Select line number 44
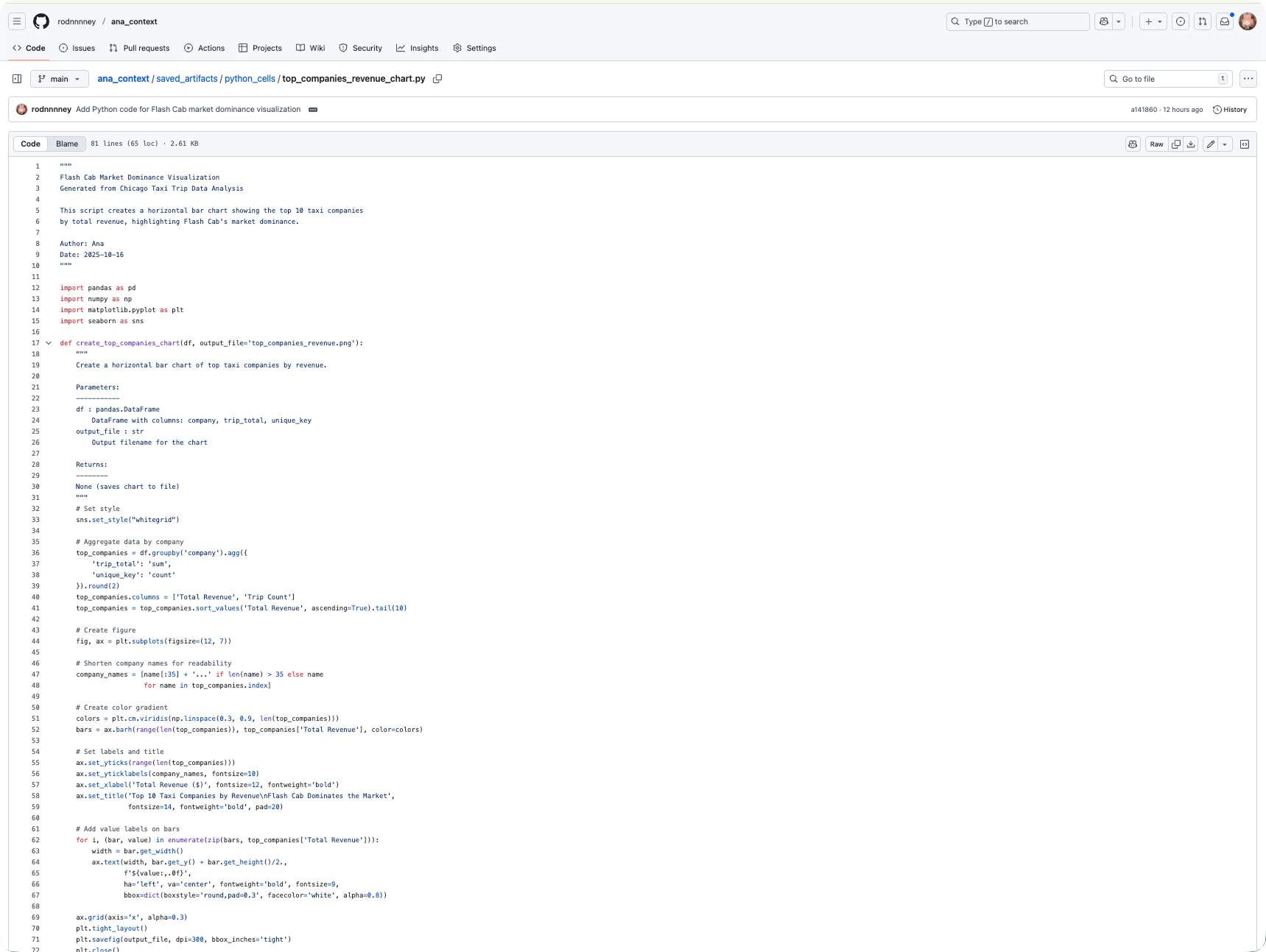The image size is (1266, 952). coord(35,641)
